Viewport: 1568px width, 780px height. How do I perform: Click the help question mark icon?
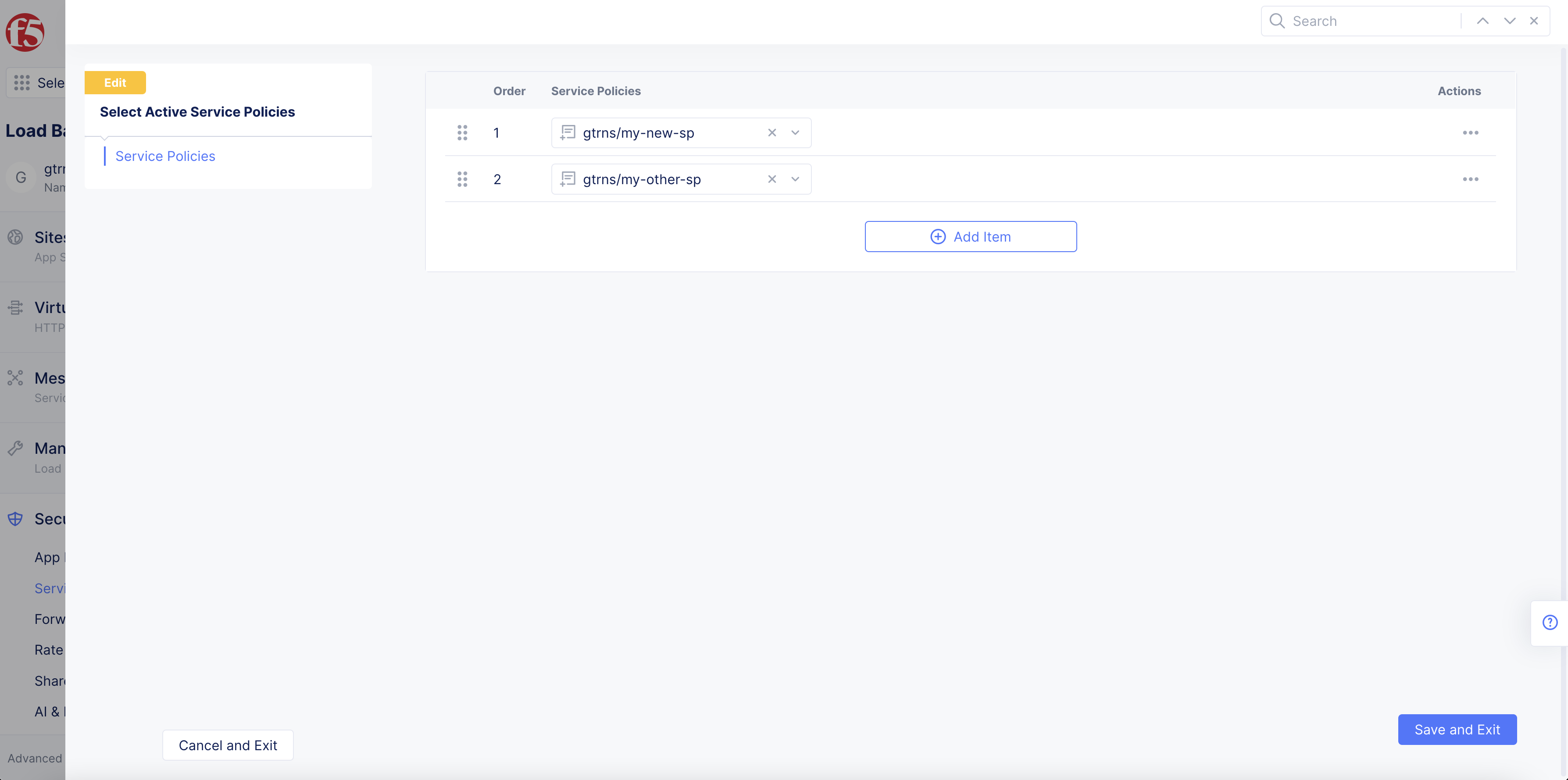coord(1550,622)
